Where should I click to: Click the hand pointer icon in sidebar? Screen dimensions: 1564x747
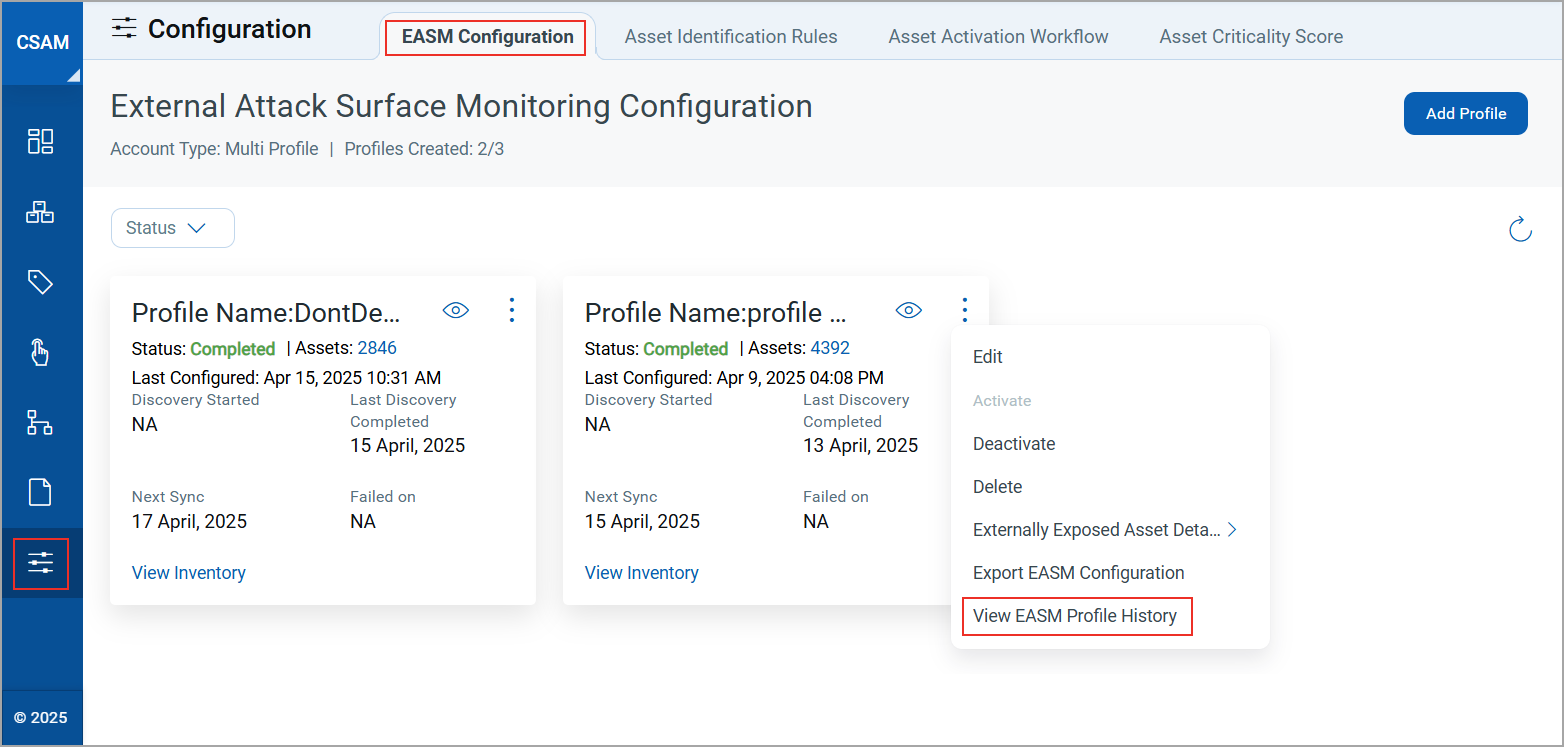pos(40,352)
